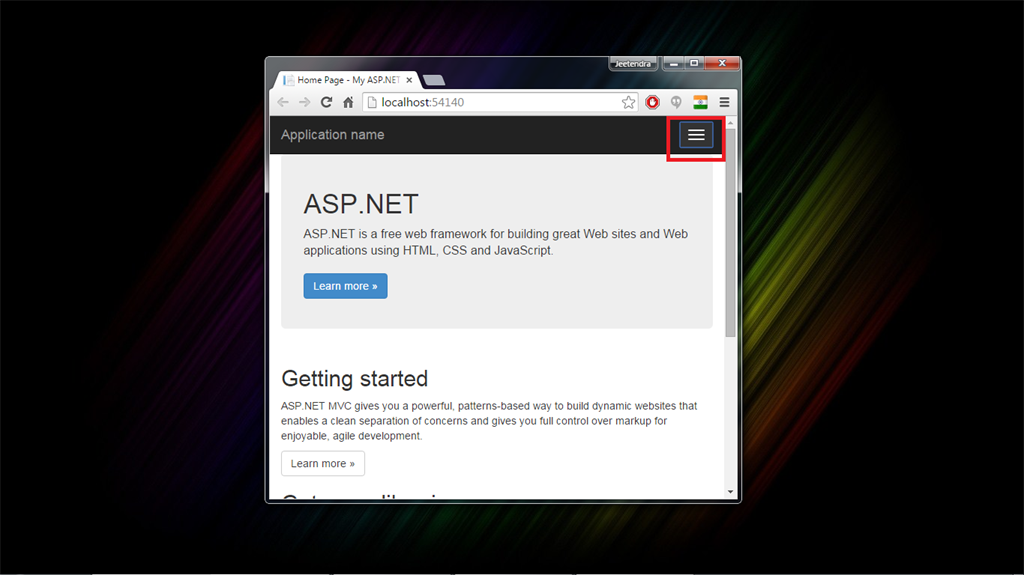Click the page scrollbar up arrow

click(730, 123)
